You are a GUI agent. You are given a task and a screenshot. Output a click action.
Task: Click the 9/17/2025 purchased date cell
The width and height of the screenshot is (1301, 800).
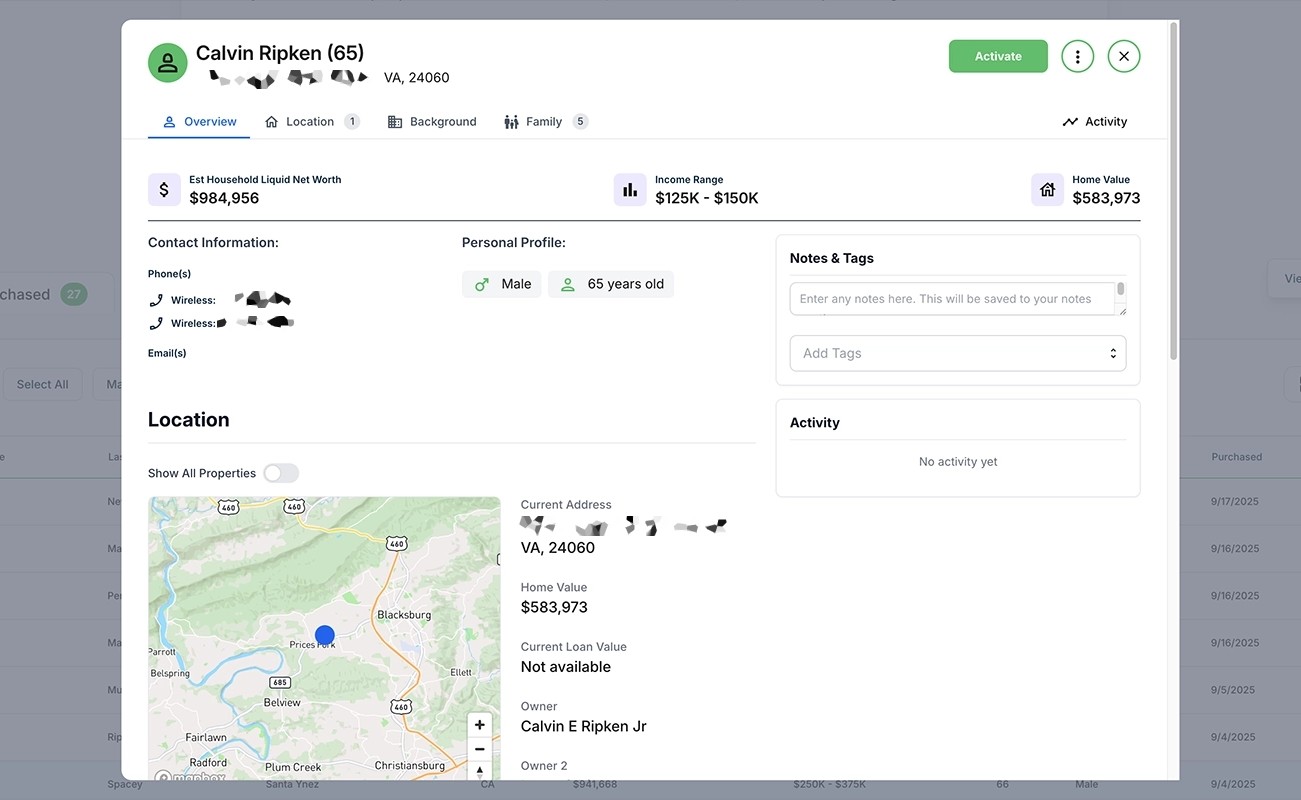coord(1235,501)
